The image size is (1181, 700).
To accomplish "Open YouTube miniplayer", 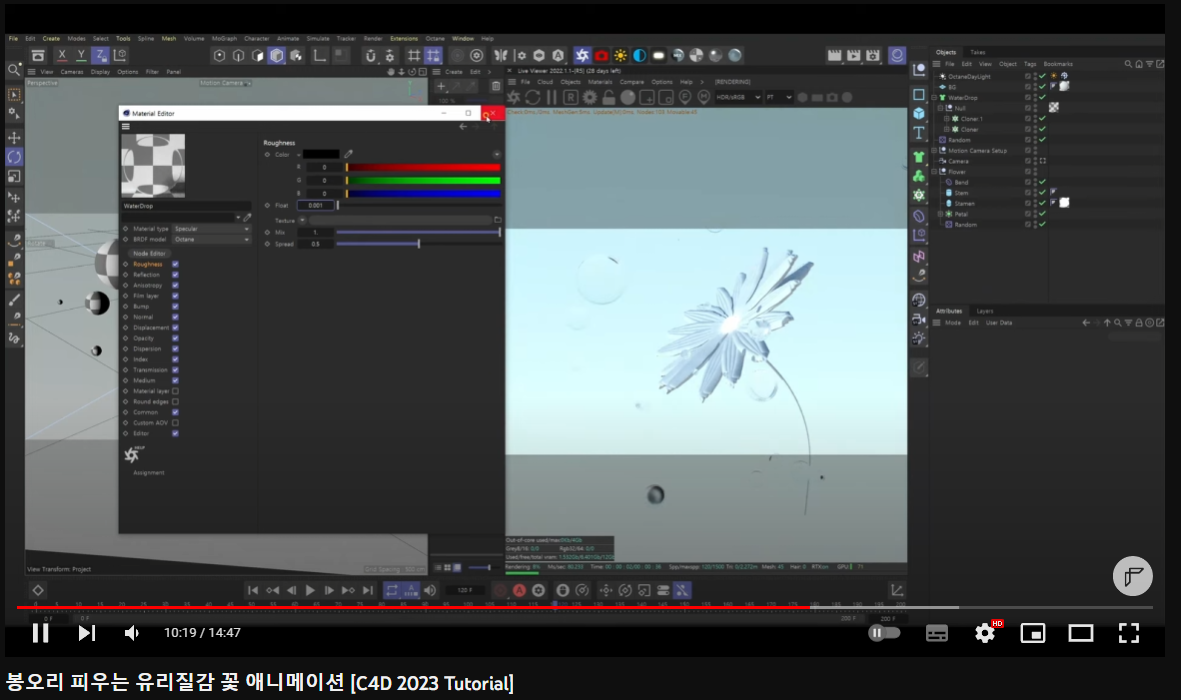I will click(1033, 633).
